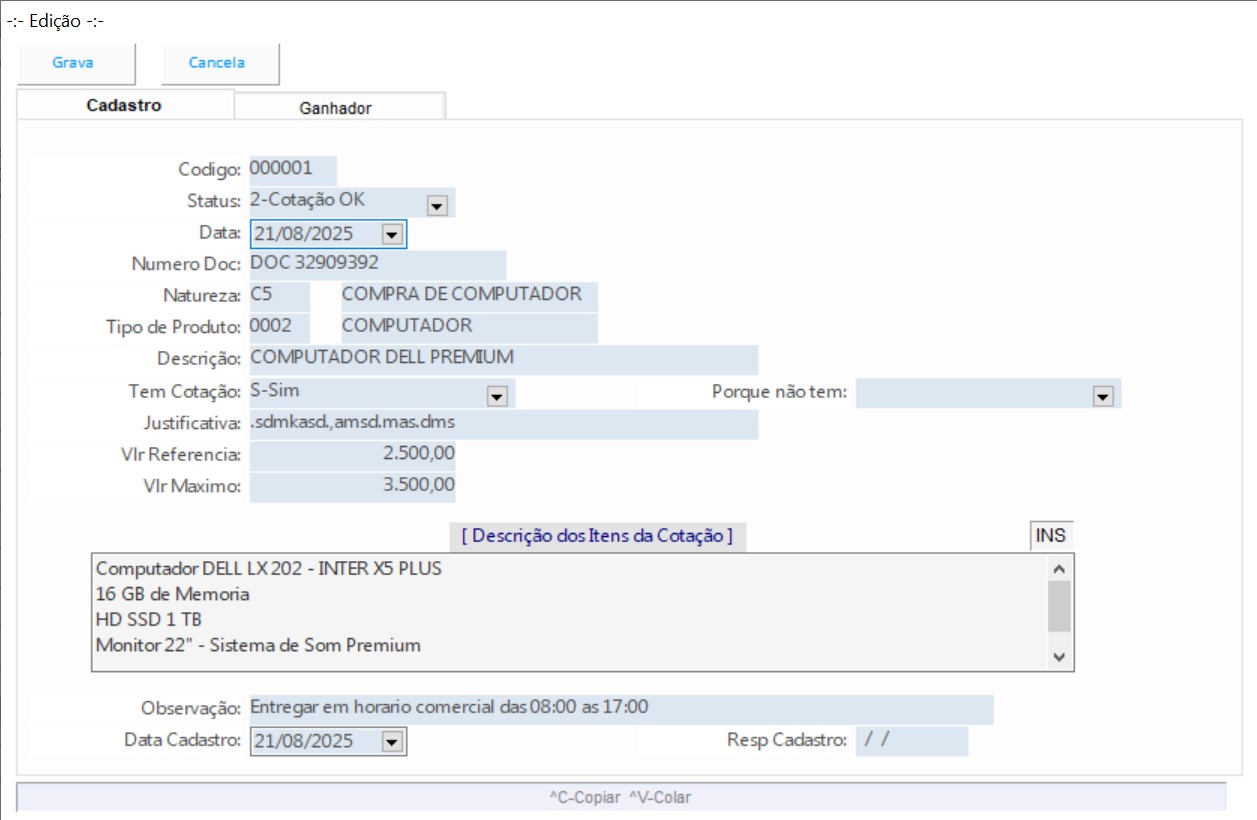Open the Status dropdown arrow
The height and width of the screenshot is (820, 1257).
(x=437, y=206)
